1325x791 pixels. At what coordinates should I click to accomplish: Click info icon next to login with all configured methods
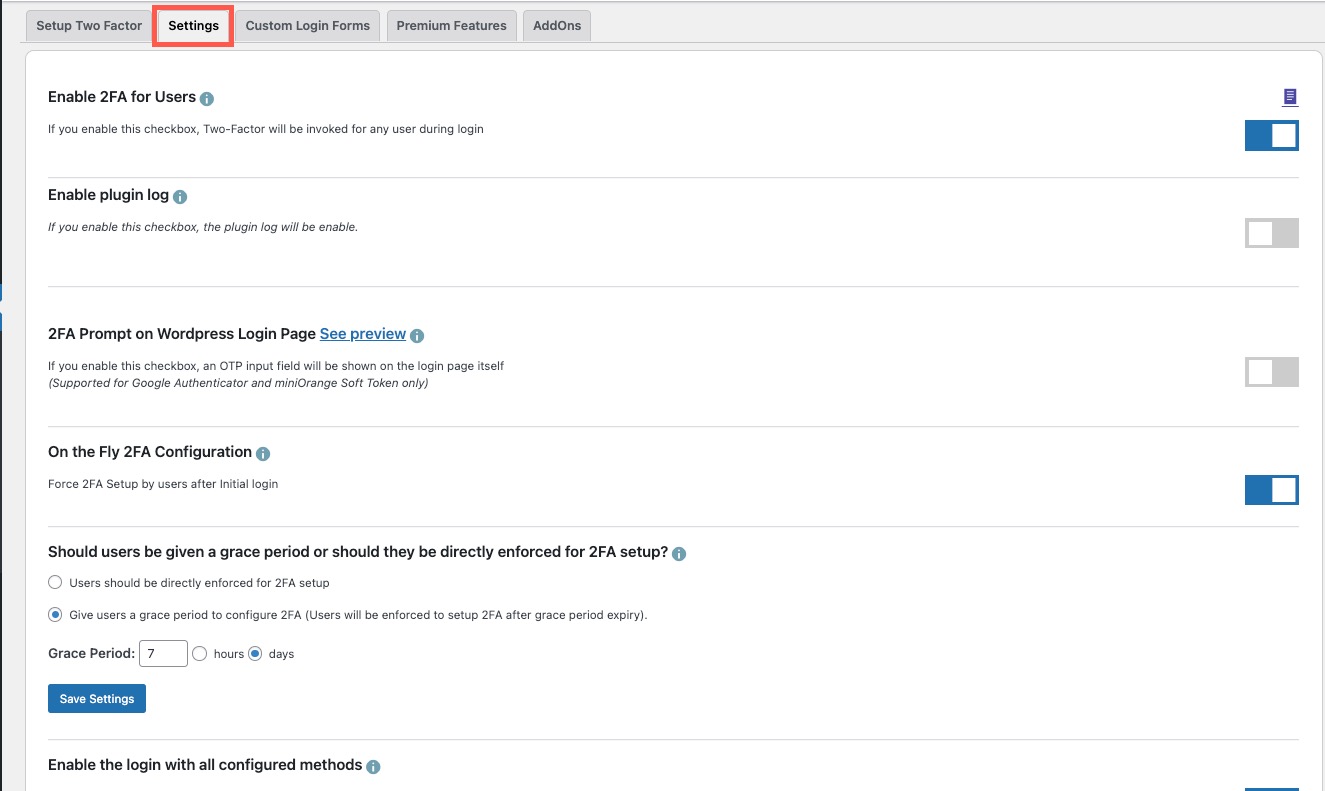click(373, 767)
